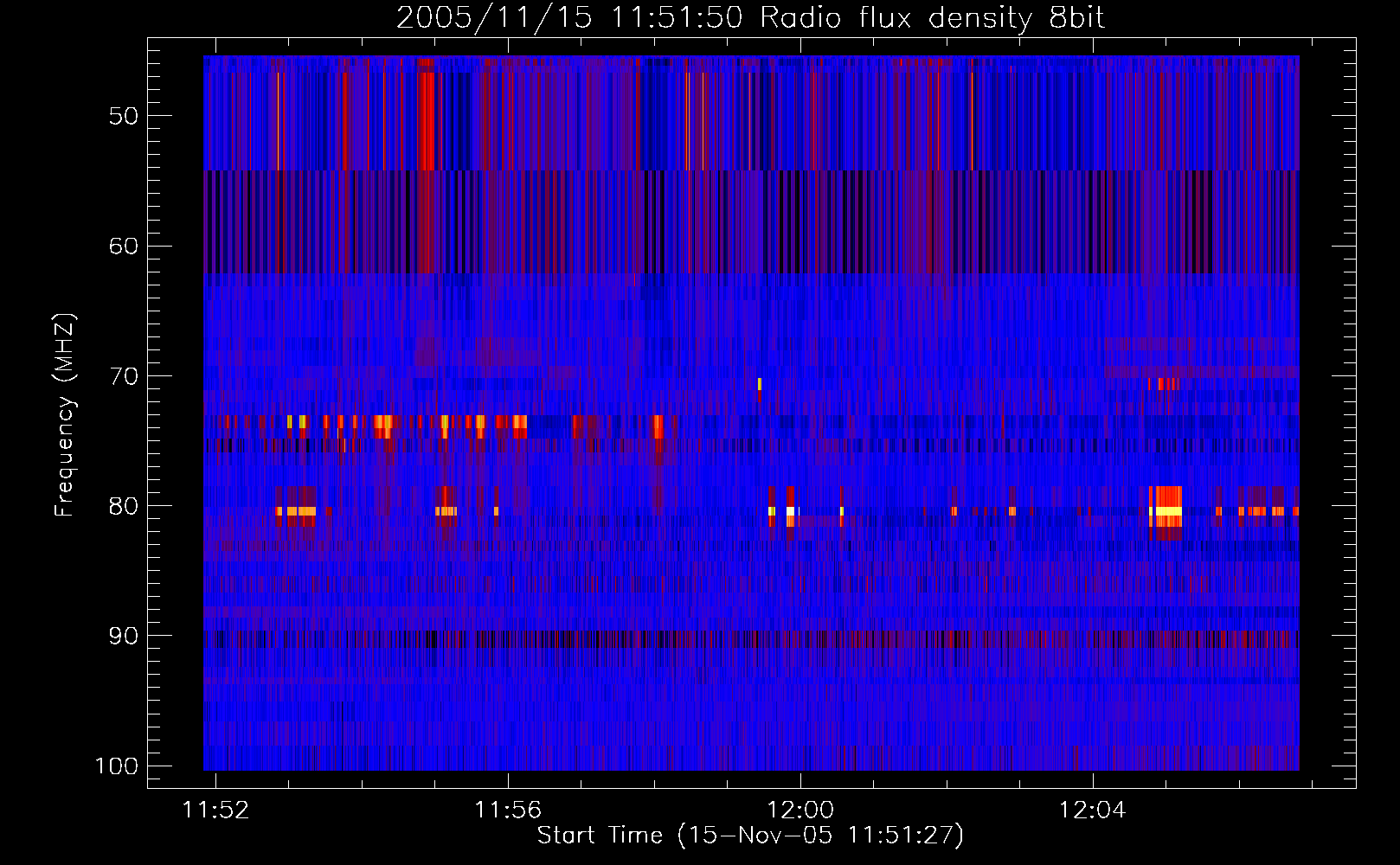1400x865 pixels.
Task: Click the plot title '2005/11/15 11:51:50 Radio flux density 8bit'
Action: click(x=750, y=17)
